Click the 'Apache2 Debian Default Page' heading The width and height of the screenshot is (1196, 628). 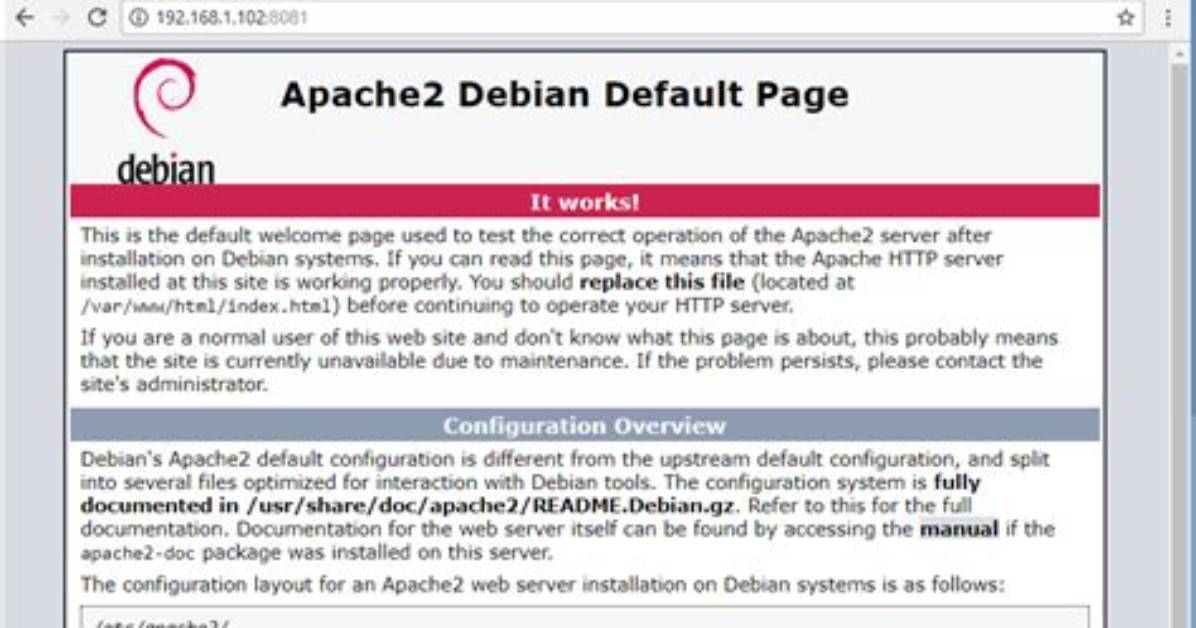pyautogui.click(x=564, y=95)
